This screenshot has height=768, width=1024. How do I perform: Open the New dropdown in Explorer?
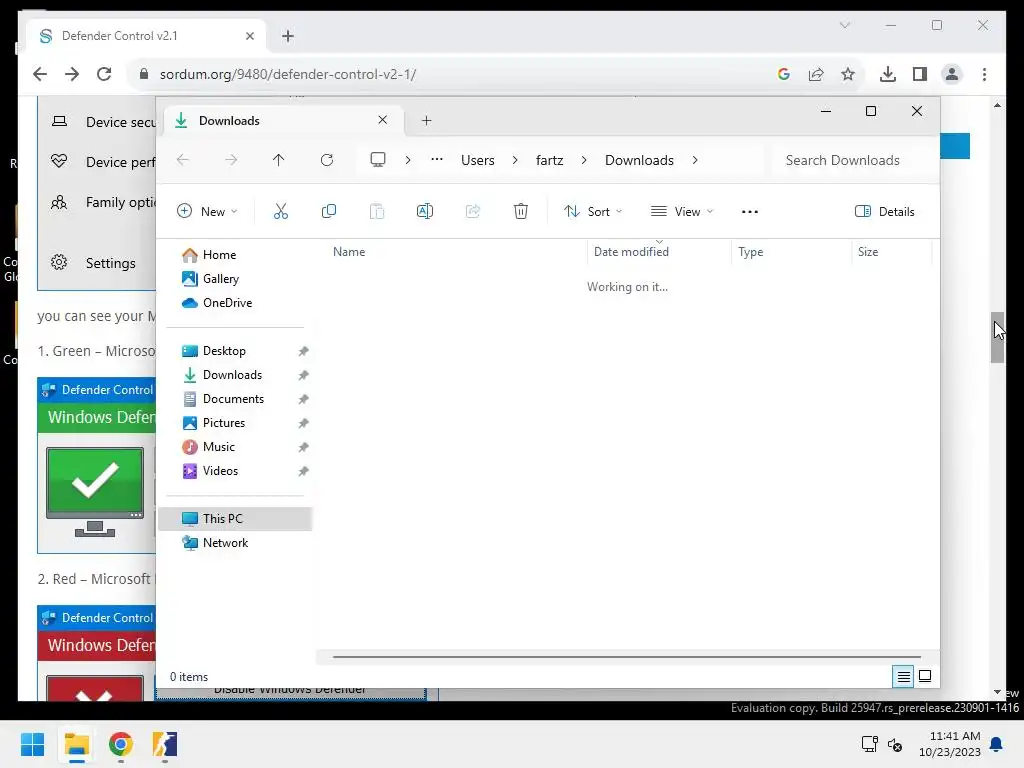(x=207, y=211)
